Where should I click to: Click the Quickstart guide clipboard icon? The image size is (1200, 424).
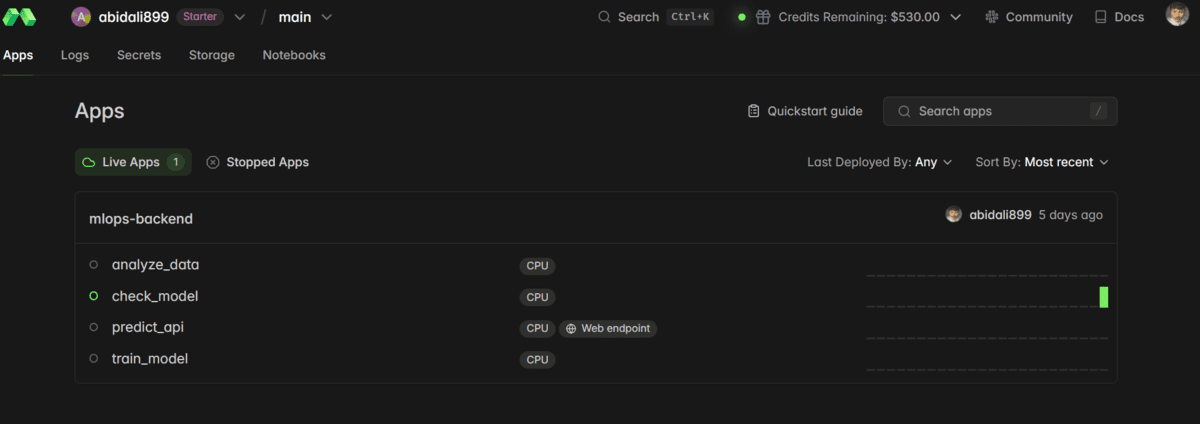pyautogui.click(x=754, y=111)
